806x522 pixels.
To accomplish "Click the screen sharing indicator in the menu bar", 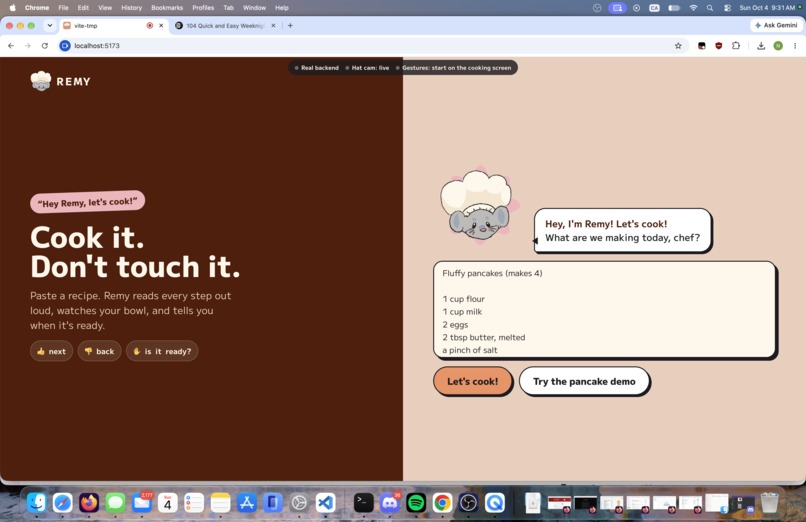I will [x=617, y=8].
